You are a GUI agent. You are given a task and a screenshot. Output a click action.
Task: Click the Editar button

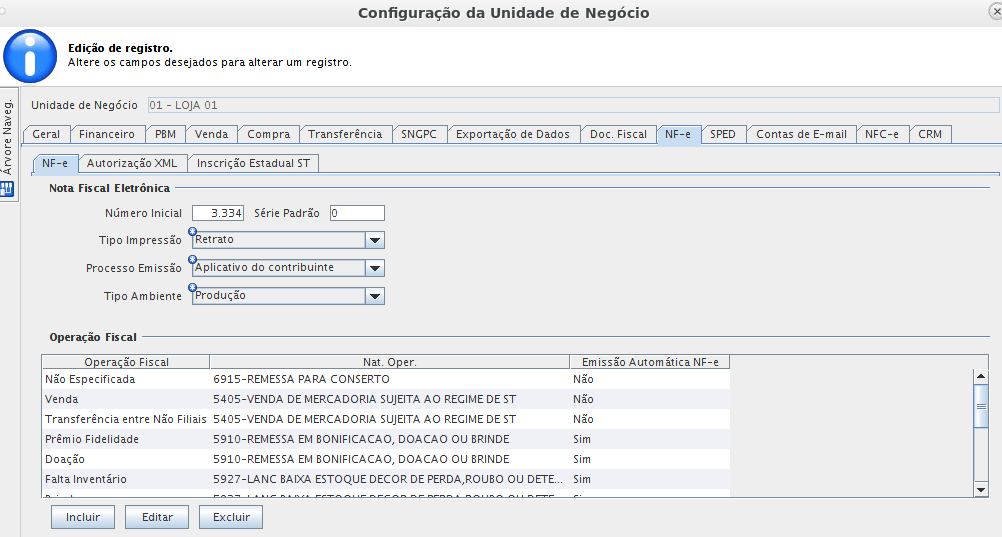(157, 517)
